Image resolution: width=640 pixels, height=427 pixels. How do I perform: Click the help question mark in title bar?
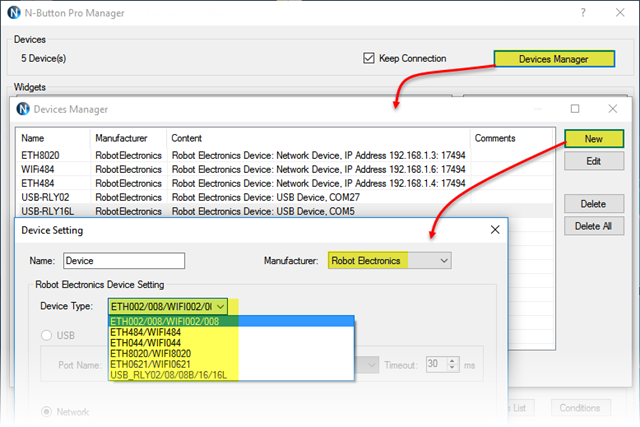583,13
